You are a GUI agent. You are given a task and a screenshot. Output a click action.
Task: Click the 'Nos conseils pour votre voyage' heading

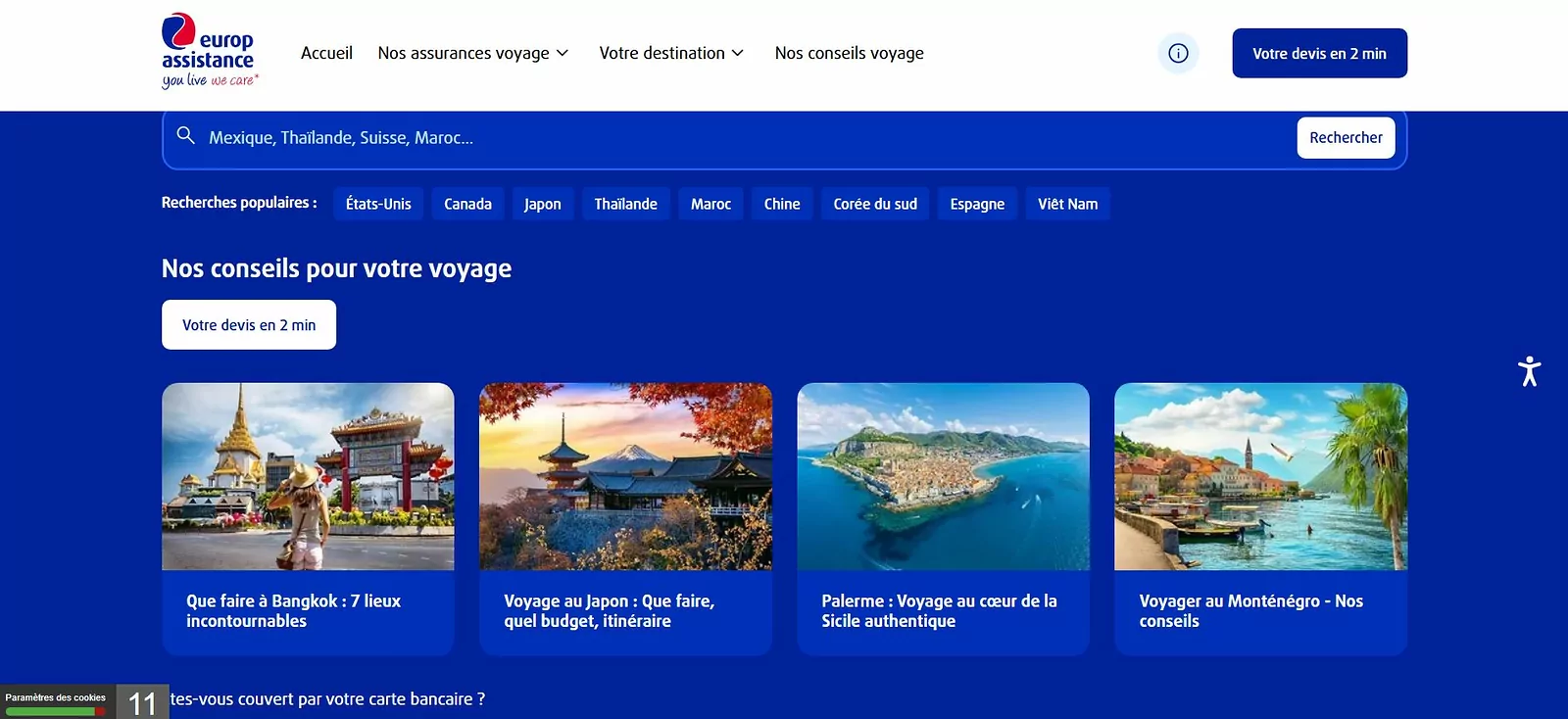point(336,268)
